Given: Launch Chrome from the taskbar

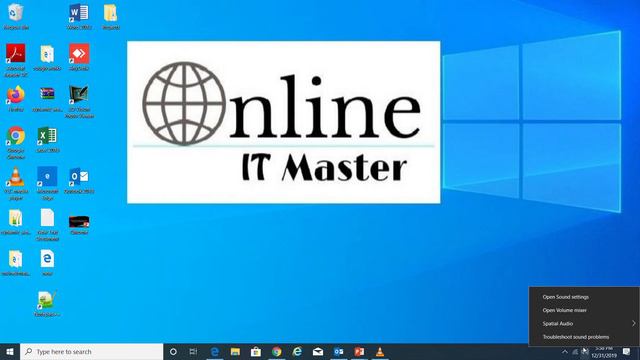Looking at the screenshot, I should click(x=277, y=351).
